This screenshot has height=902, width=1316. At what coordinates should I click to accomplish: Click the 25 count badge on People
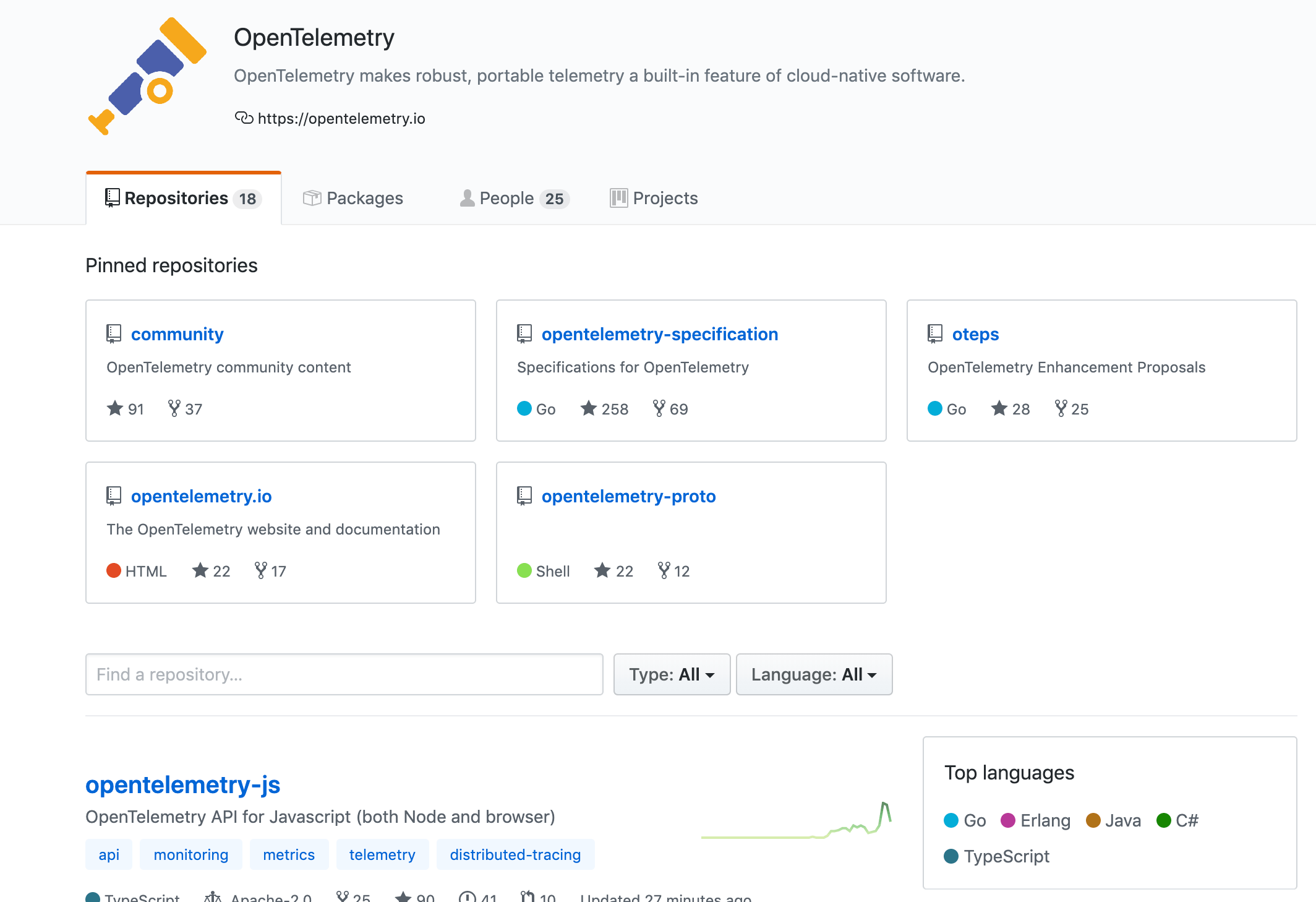pyautogui.click(x=554, y=199)
